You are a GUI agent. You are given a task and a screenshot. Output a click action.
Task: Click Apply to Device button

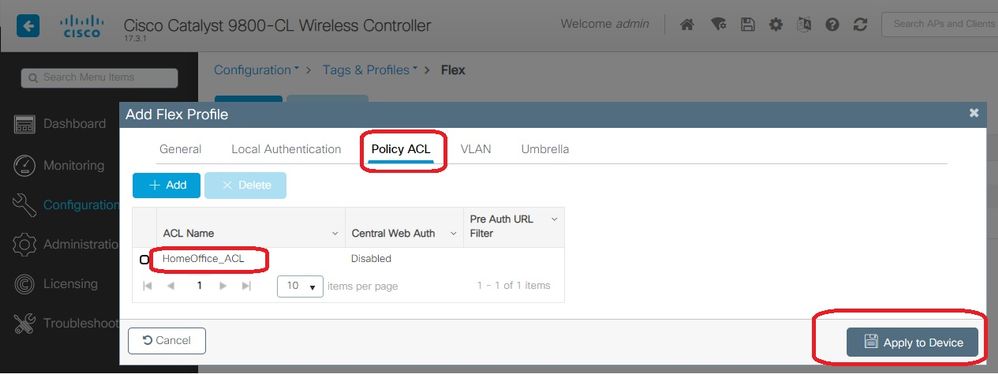(912, 342)
